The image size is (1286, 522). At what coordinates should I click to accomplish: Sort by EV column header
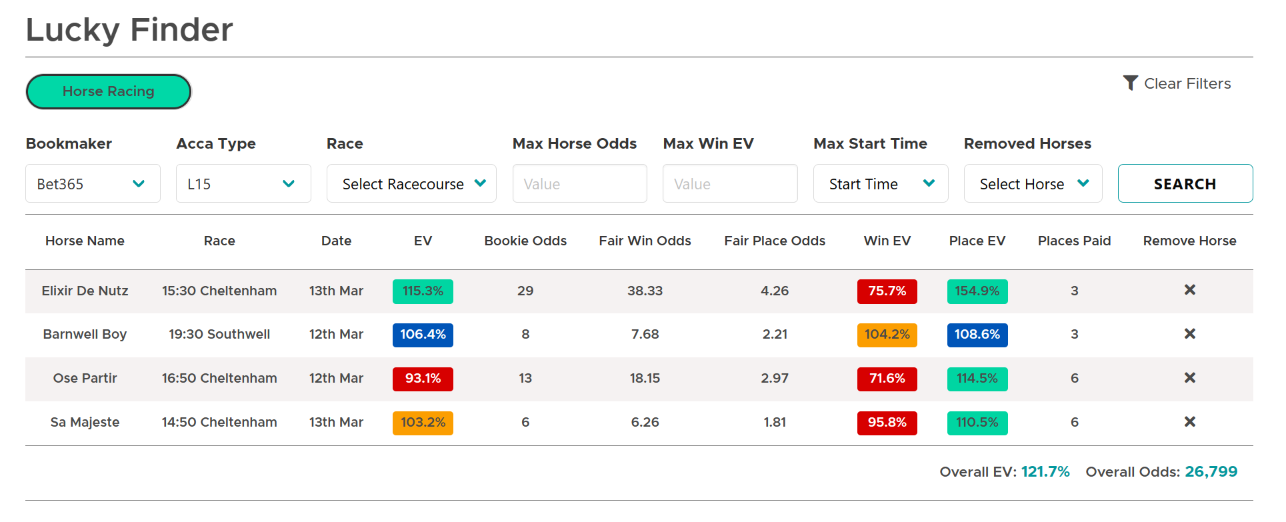(423, 241)
